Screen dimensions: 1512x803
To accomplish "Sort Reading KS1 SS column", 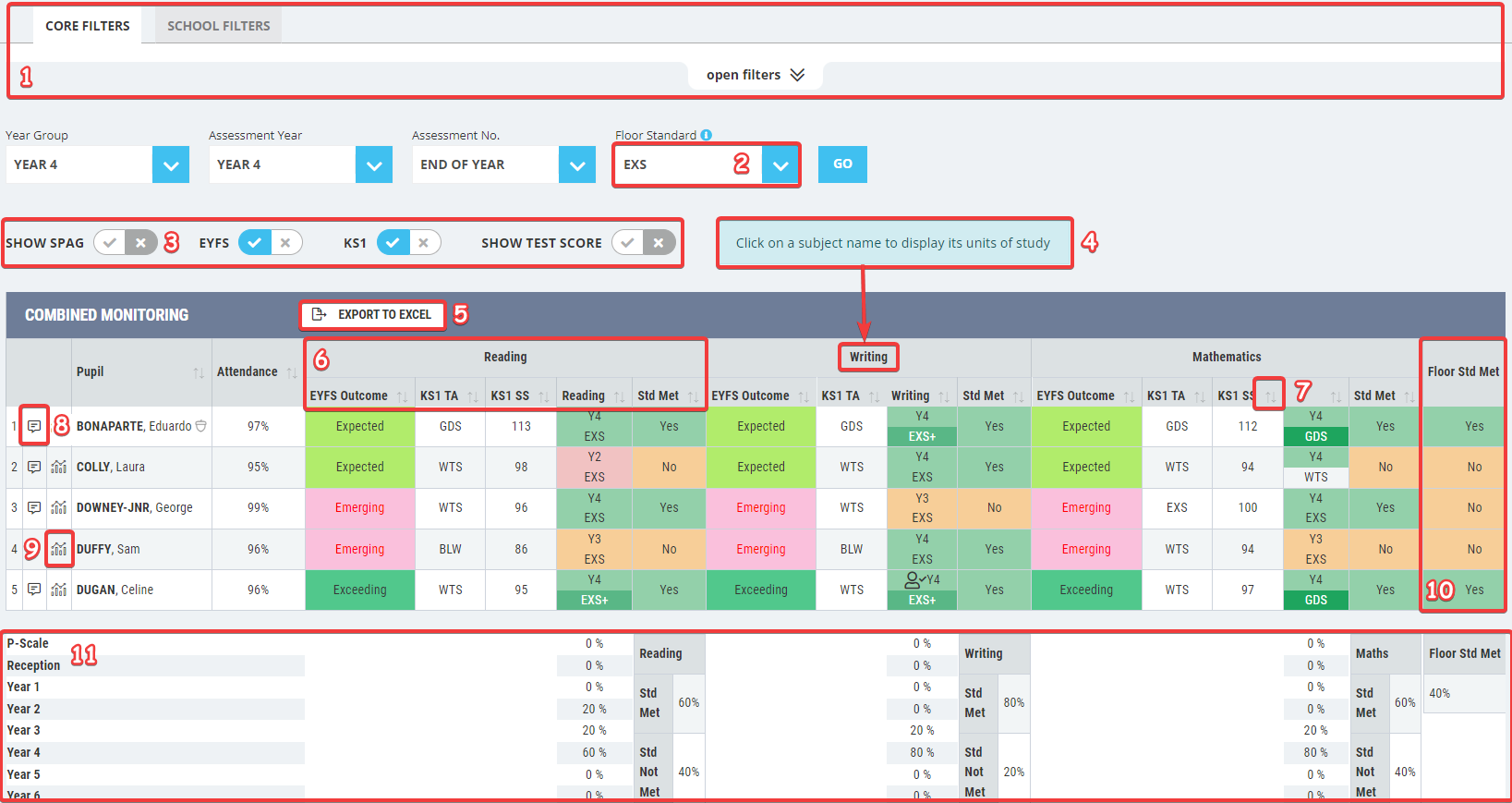I will point(544,396).
